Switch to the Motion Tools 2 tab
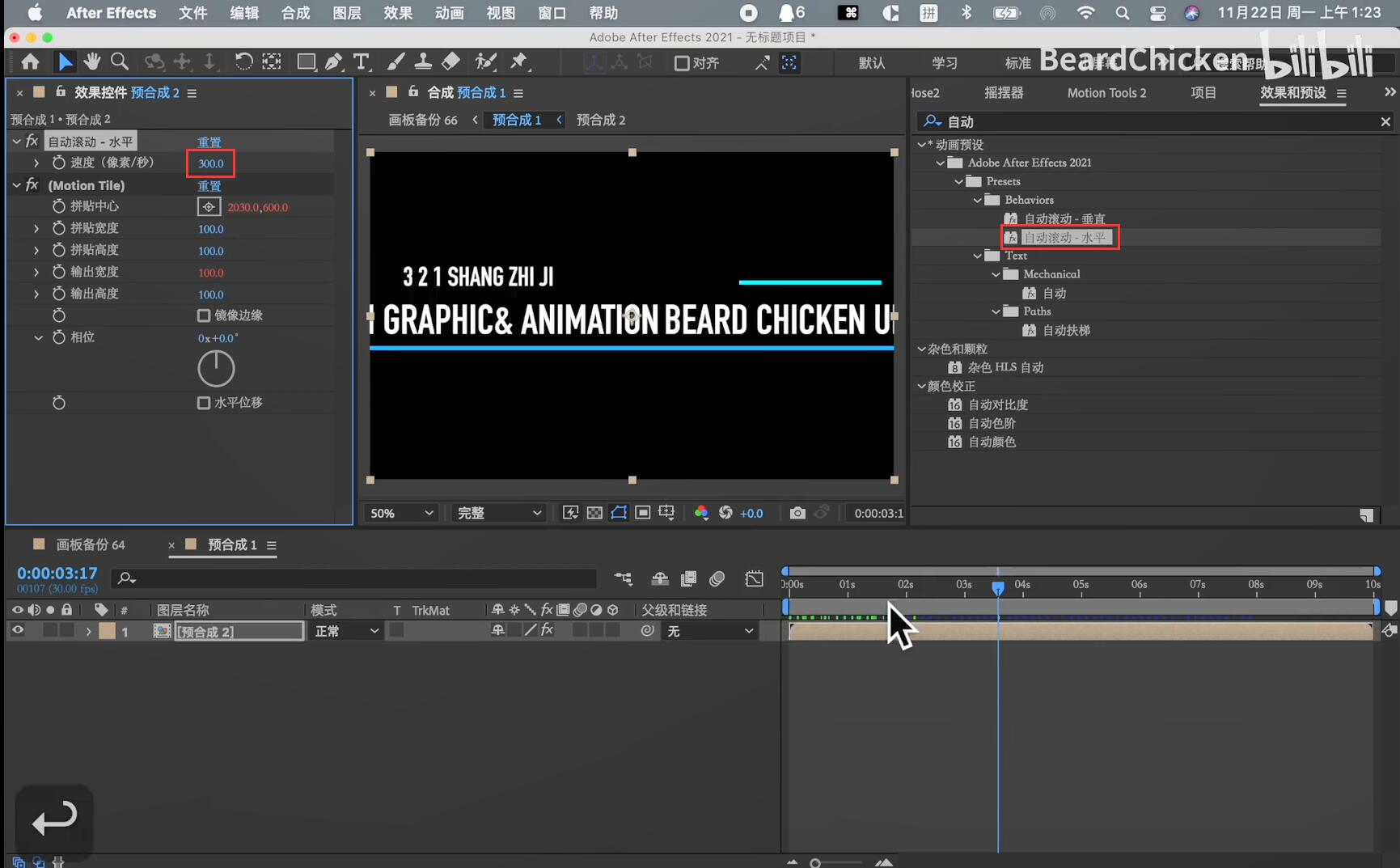The width and height of the screenshot is (1400, 868). point(1106,93)
